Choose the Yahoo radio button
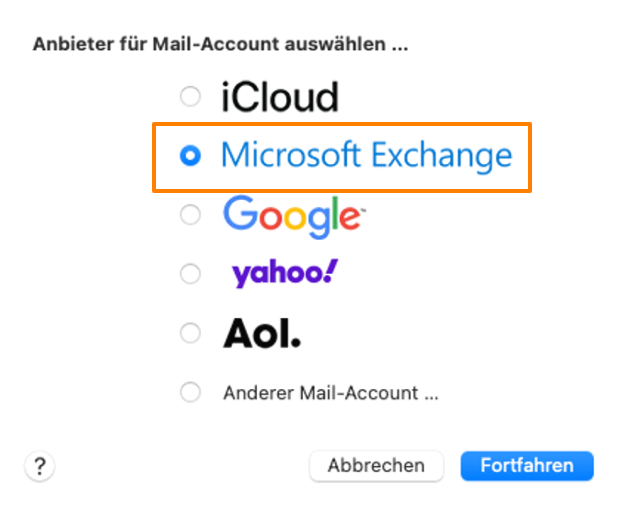Image resolution: width=622 pixels, height=509 pixels. tap(190, 274)
